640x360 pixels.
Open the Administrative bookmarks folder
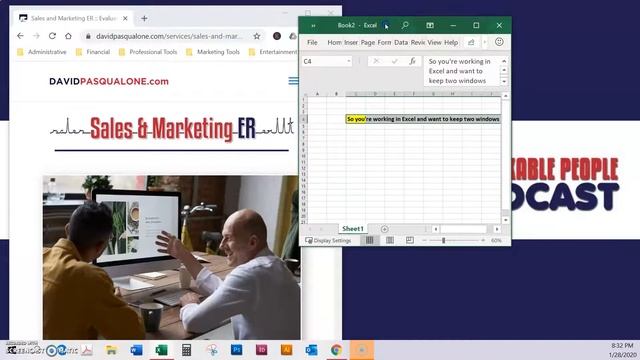coord(42,52)
